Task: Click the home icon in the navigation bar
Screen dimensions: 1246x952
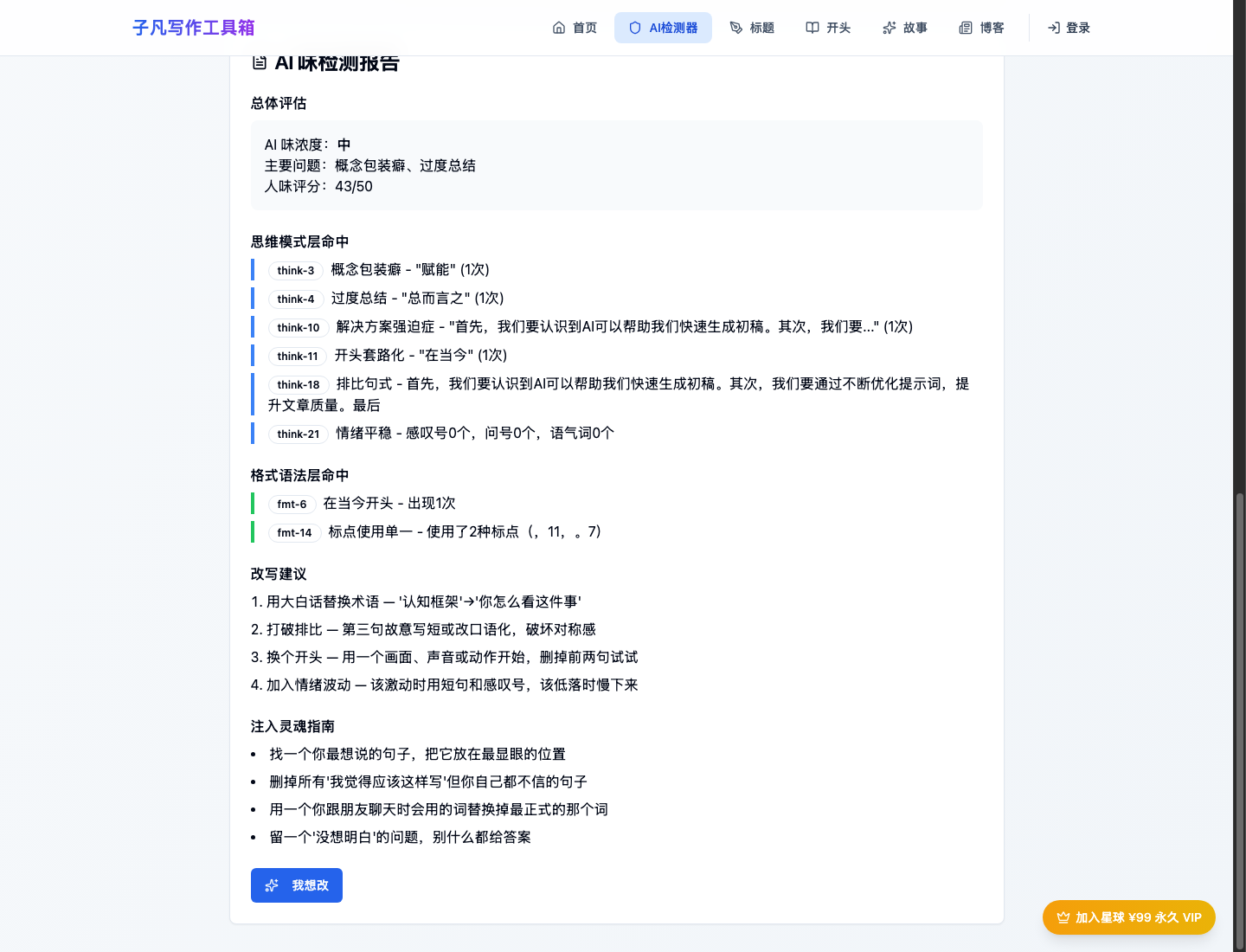Action: click(559, 28)
